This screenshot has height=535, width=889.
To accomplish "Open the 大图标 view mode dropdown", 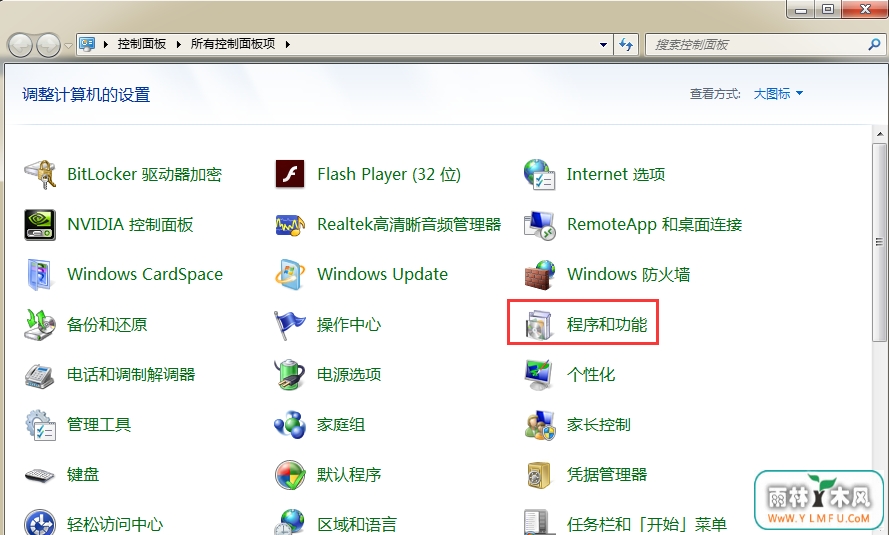I will coord(778,94).
